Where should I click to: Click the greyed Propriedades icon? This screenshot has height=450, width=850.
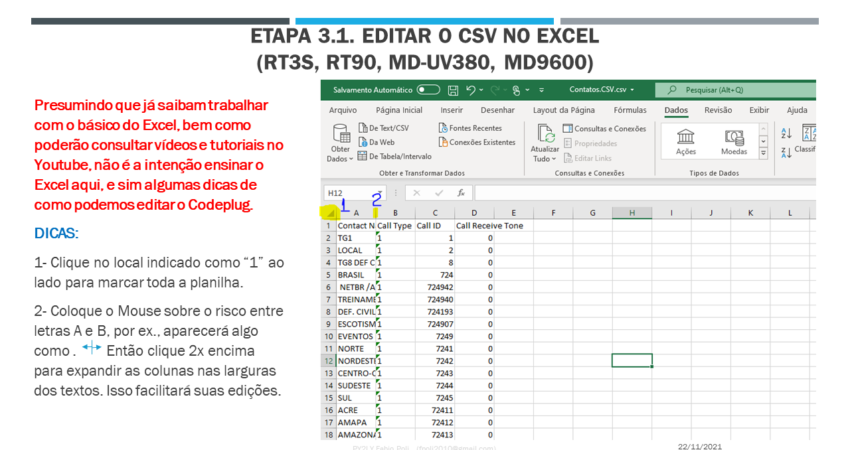click(x=568, y=143)
